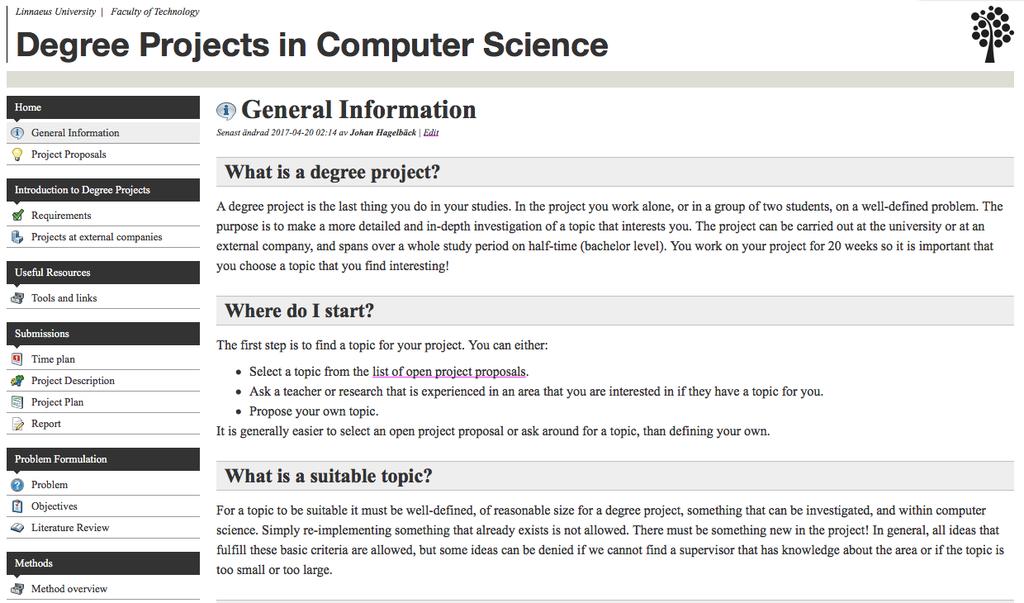The width and height of the screenshot is (1024, 603).
Task: Click the Edit link under the heading
Action: pos(431,133)
